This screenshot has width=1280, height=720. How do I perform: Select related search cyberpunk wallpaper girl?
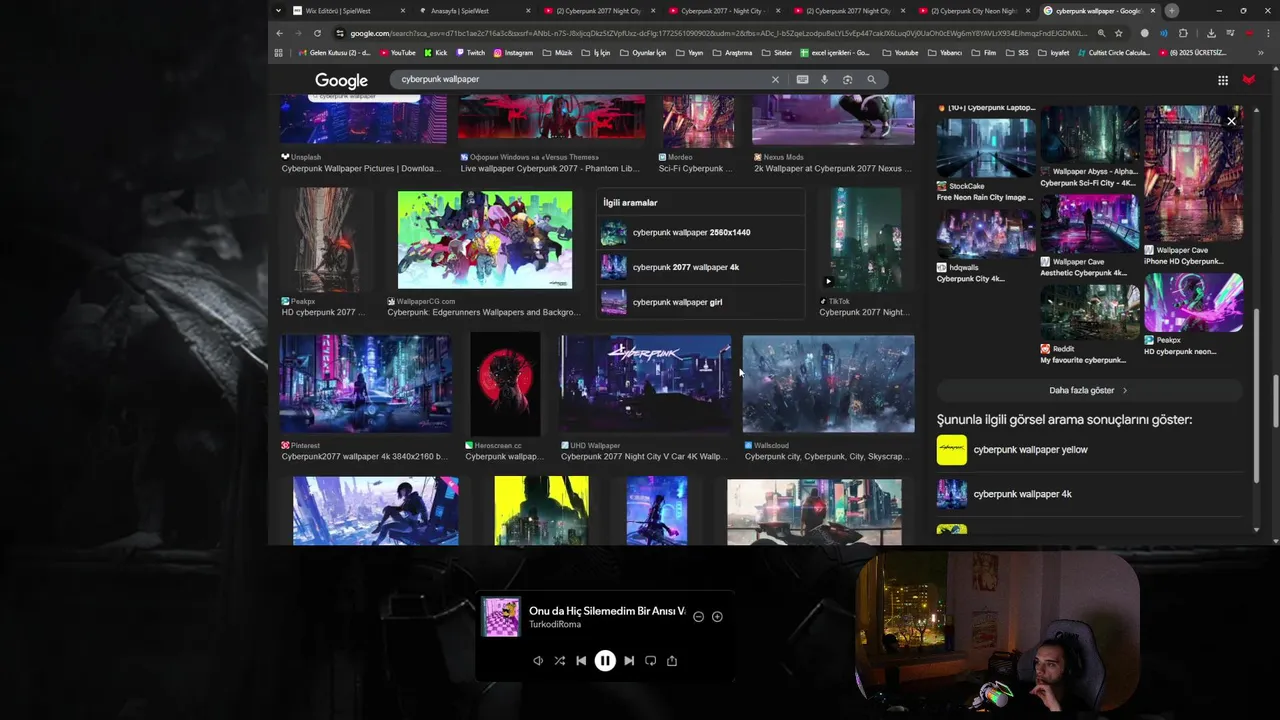(701, 302)
